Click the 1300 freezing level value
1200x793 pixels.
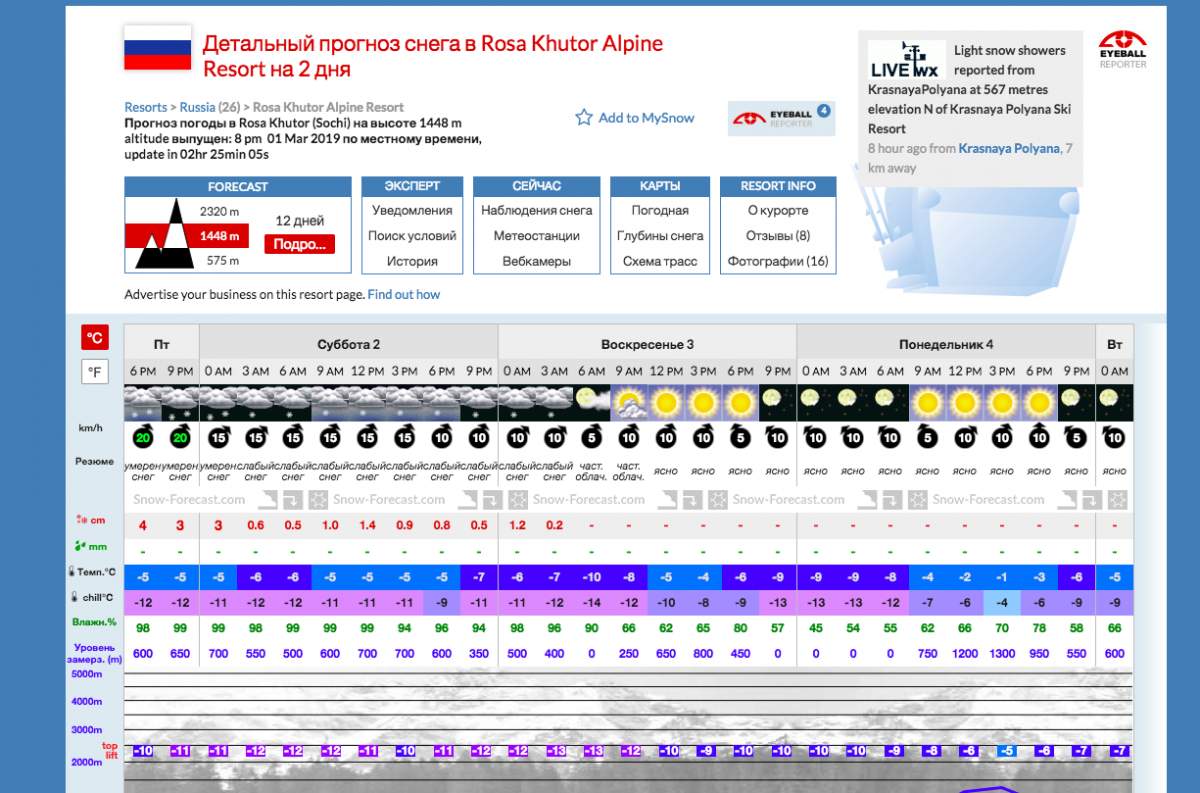[x=1002, y=654]
